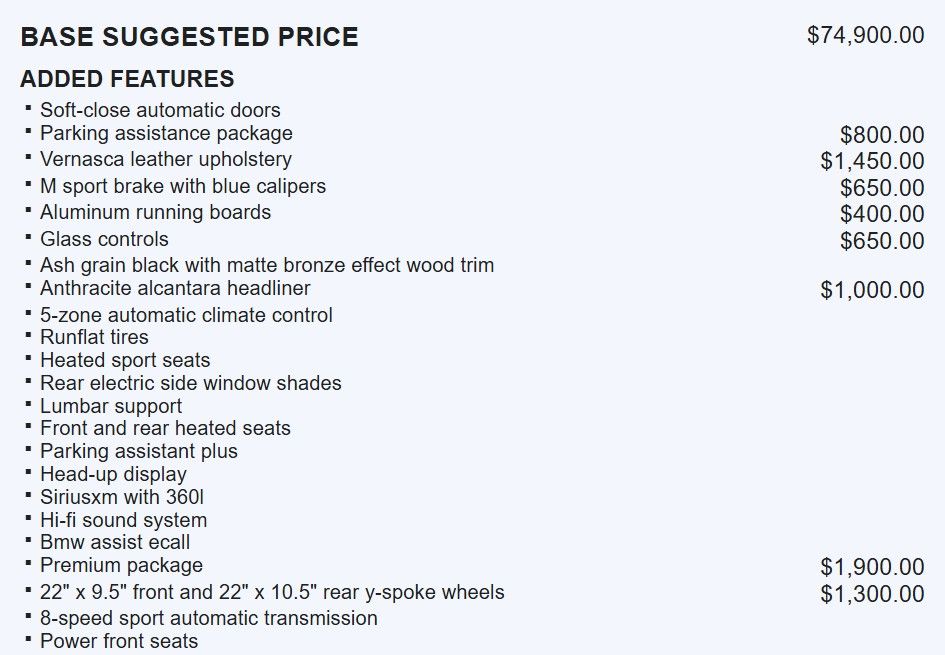Select Vernasca leather upholstery line
Viewport: 945px width, 655px height.
click(166, 159)
